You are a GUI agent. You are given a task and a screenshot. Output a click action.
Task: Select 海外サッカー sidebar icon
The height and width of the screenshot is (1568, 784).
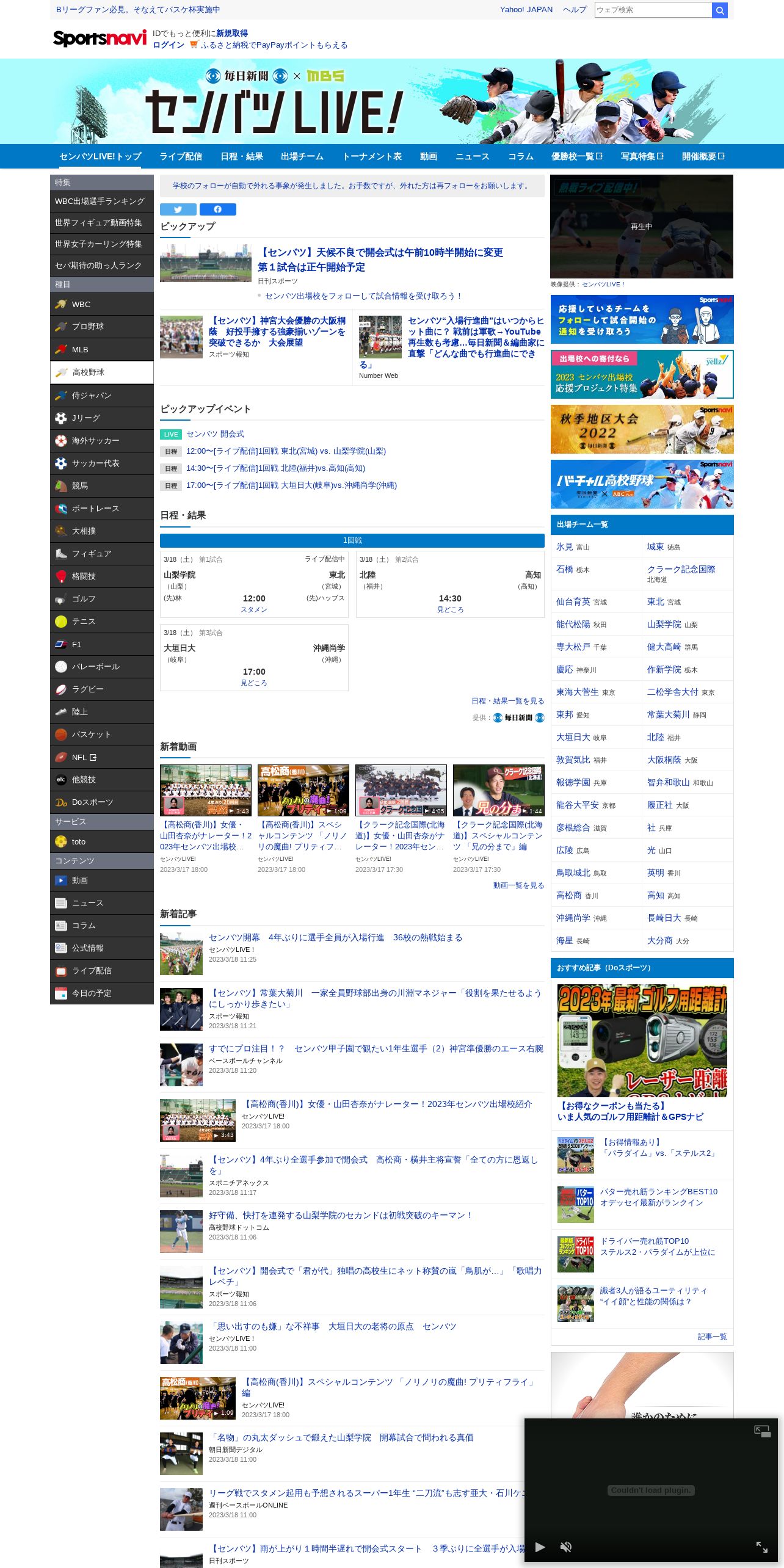(x=61, y=440)
